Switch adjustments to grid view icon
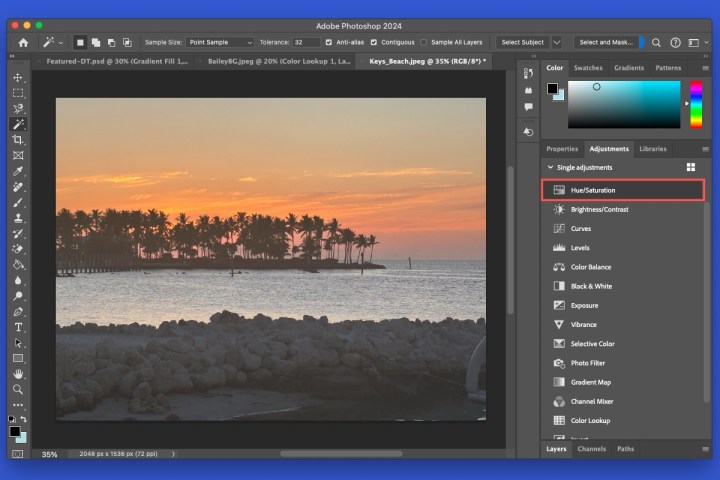The image size is (720, 480). pyautogui.click(x=690, y=167)
